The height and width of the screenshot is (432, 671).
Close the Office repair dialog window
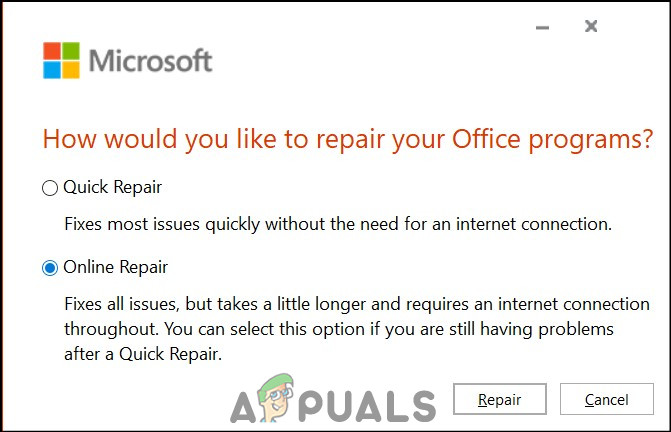click(591, 26)
